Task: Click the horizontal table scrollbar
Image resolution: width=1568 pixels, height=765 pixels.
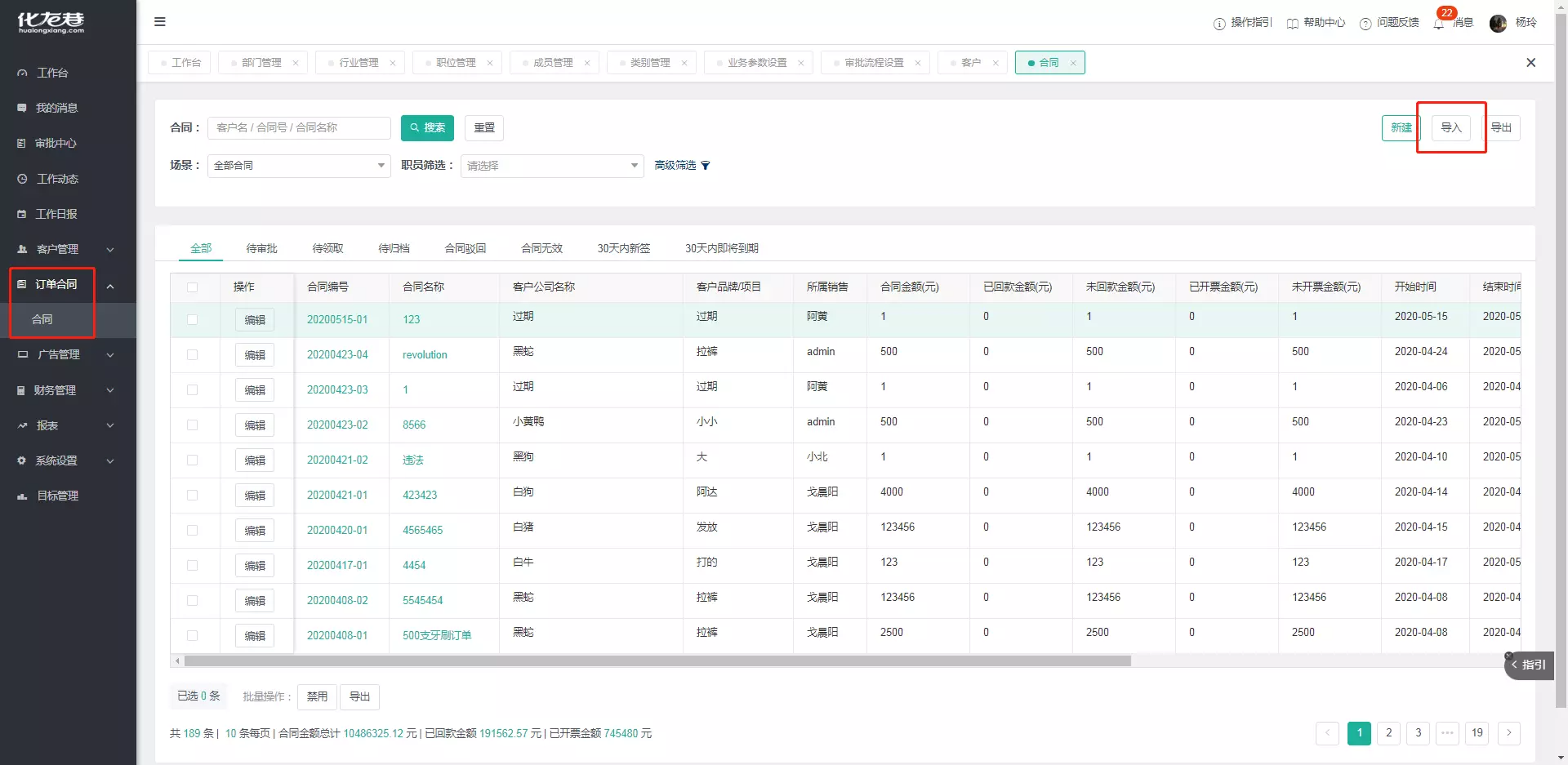Action: pyautogui.click(x=657, y=661)
